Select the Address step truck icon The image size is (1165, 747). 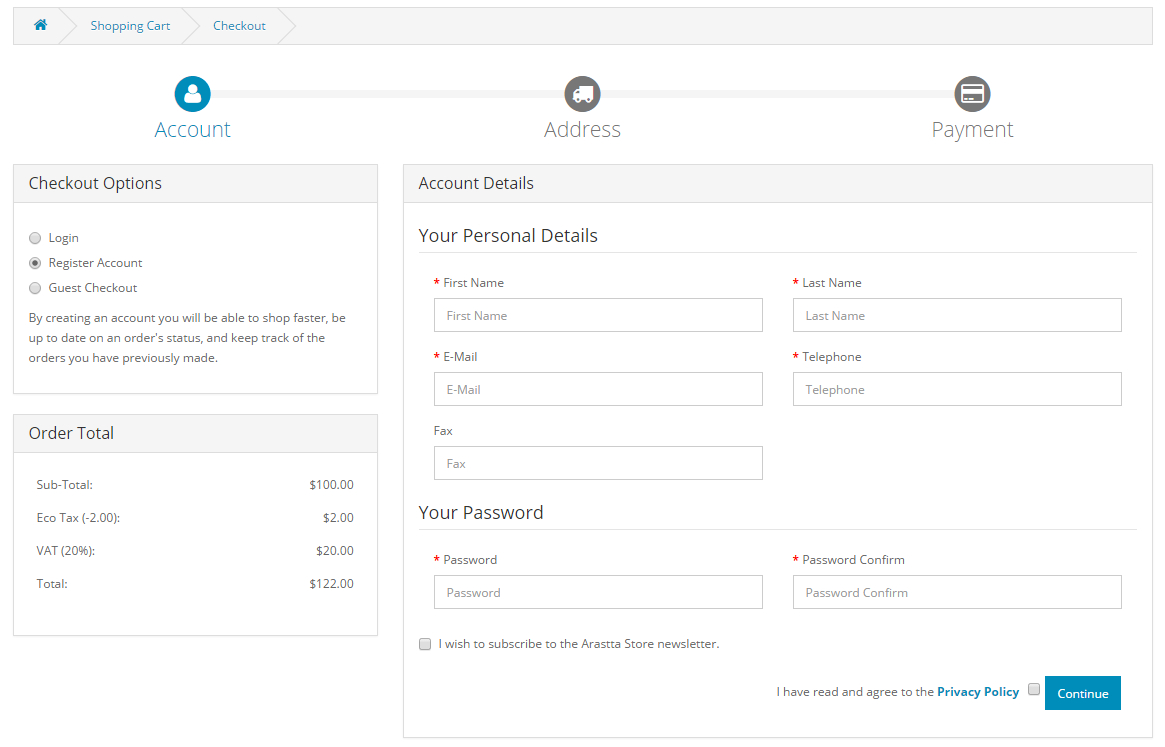(582, 94)
